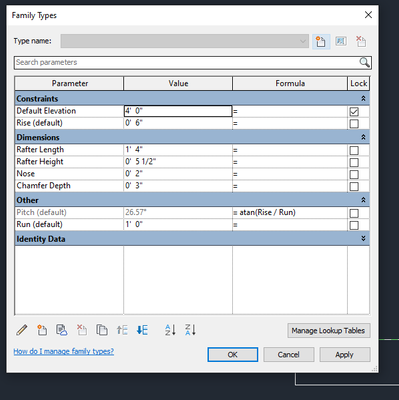The height and width of the screenshot is (400, 399).
Task: Collapse the Constraints group
Action: pos(363,99)
